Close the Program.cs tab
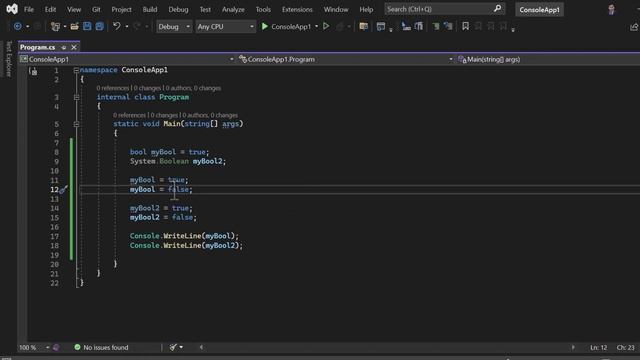The width and height of the screenshot is (640, 360). 74,47
